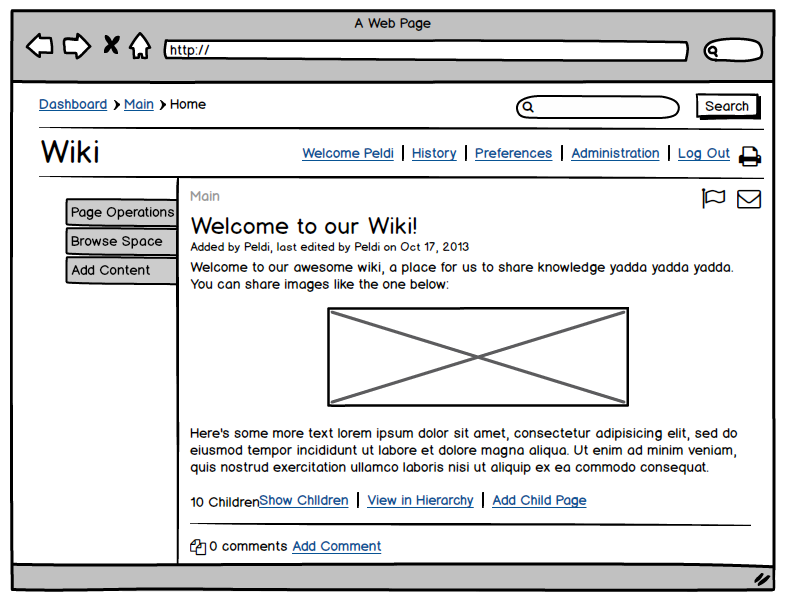
Task: Focus the browser URL address bar
Action: [426, 51]
